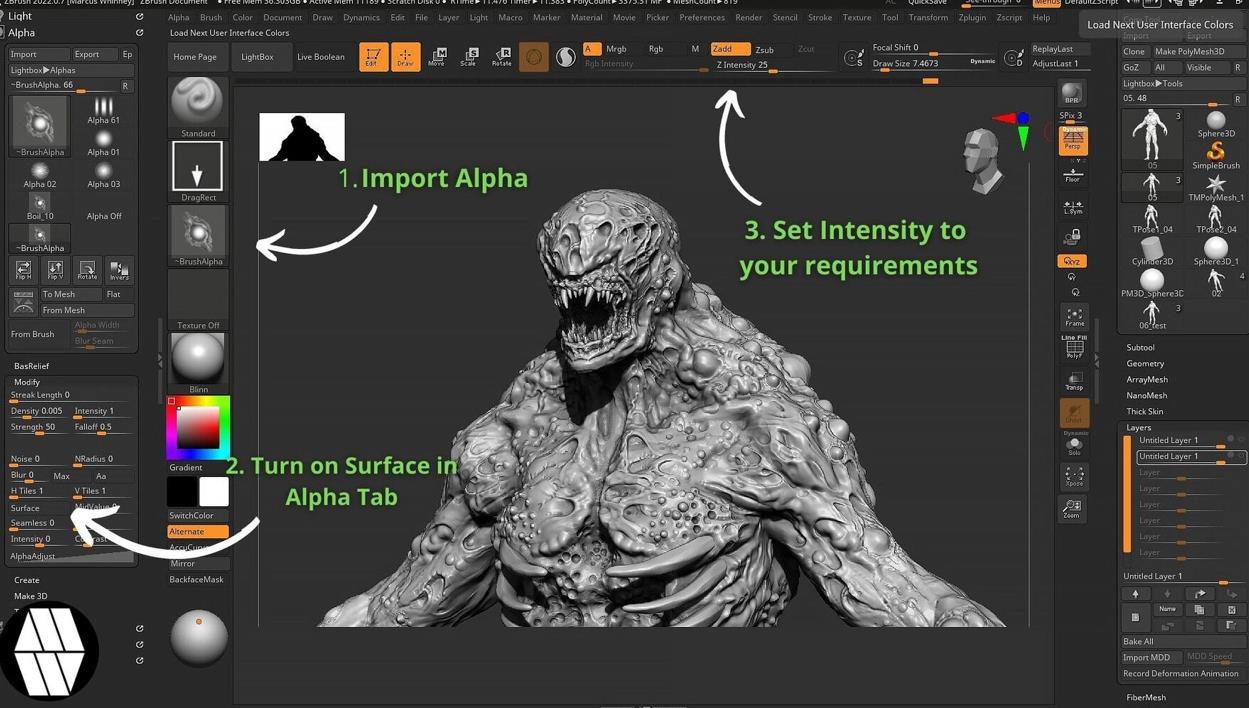Click the BPR render icon

point(1072,94)
